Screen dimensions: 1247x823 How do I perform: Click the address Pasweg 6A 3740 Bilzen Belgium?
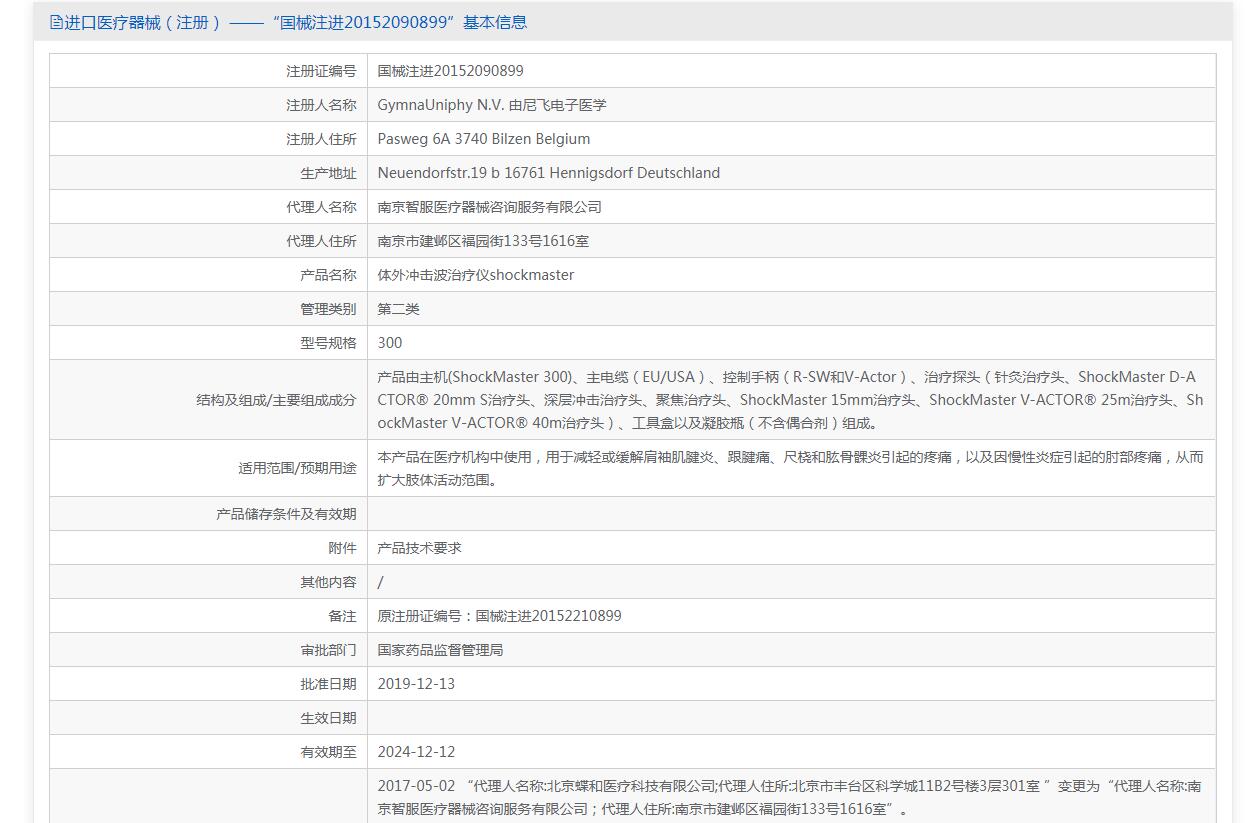(x=484, y=139)
